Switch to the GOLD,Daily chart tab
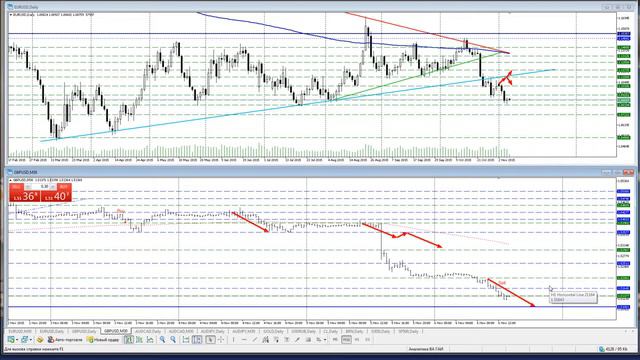This screenshot has width=640, height=360. click(273, 331)
